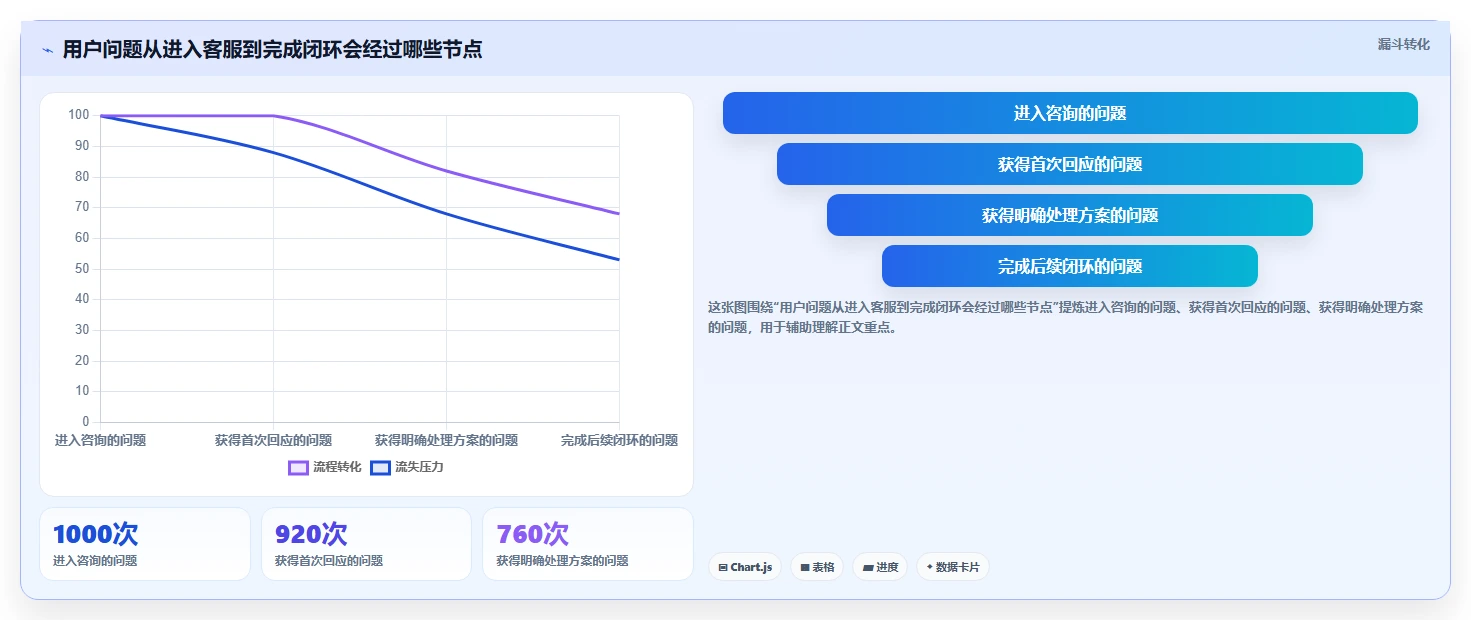This screenshot has height=620, width=1471.
Task: Click the y-axis value 0
Action: pos(85,422)
